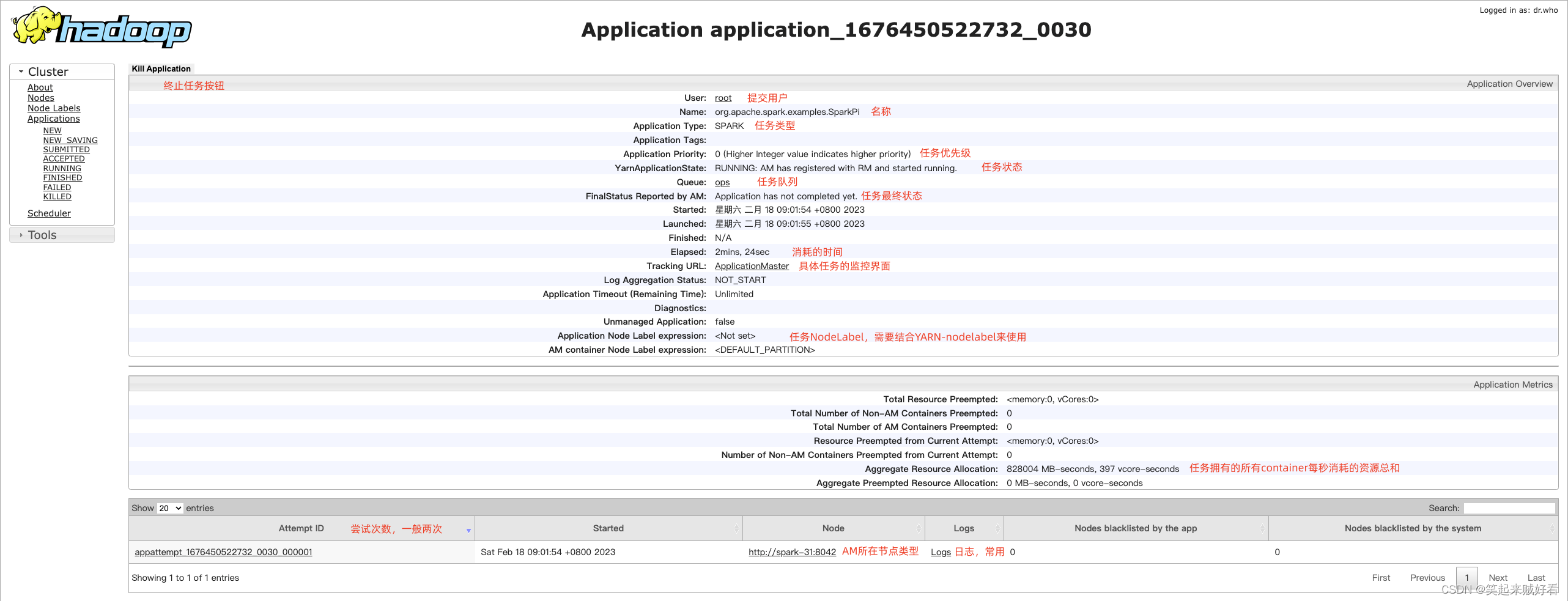Show FAILED applications
The height and width of the screenshot is (601, 1568).
click(x=57, y=187)
